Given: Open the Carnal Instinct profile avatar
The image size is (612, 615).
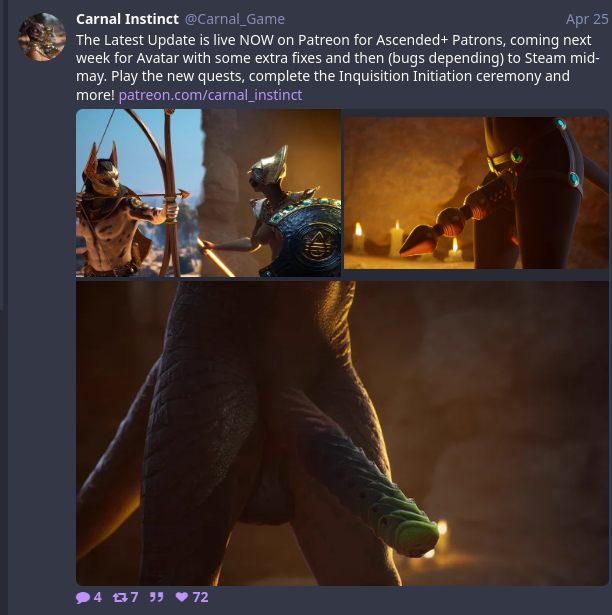Looking at the screenshot, I should [x=42, y=37].
